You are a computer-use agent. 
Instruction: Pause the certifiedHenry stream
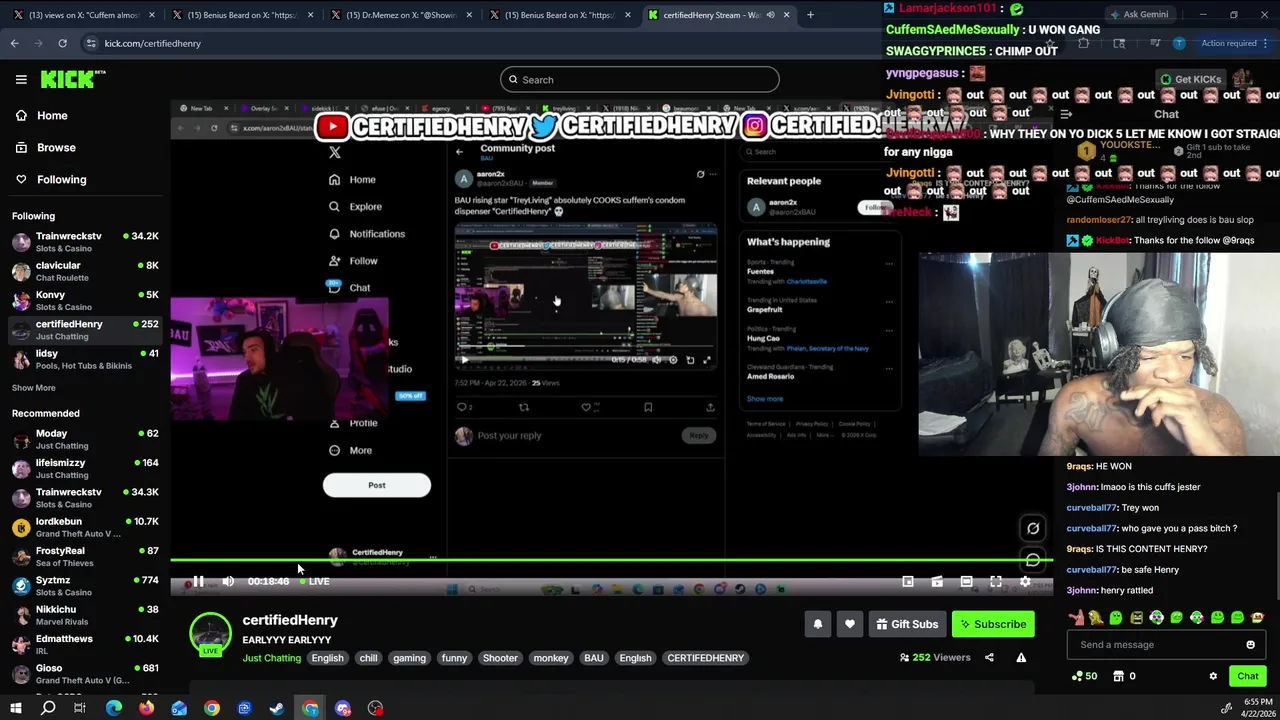198,581
